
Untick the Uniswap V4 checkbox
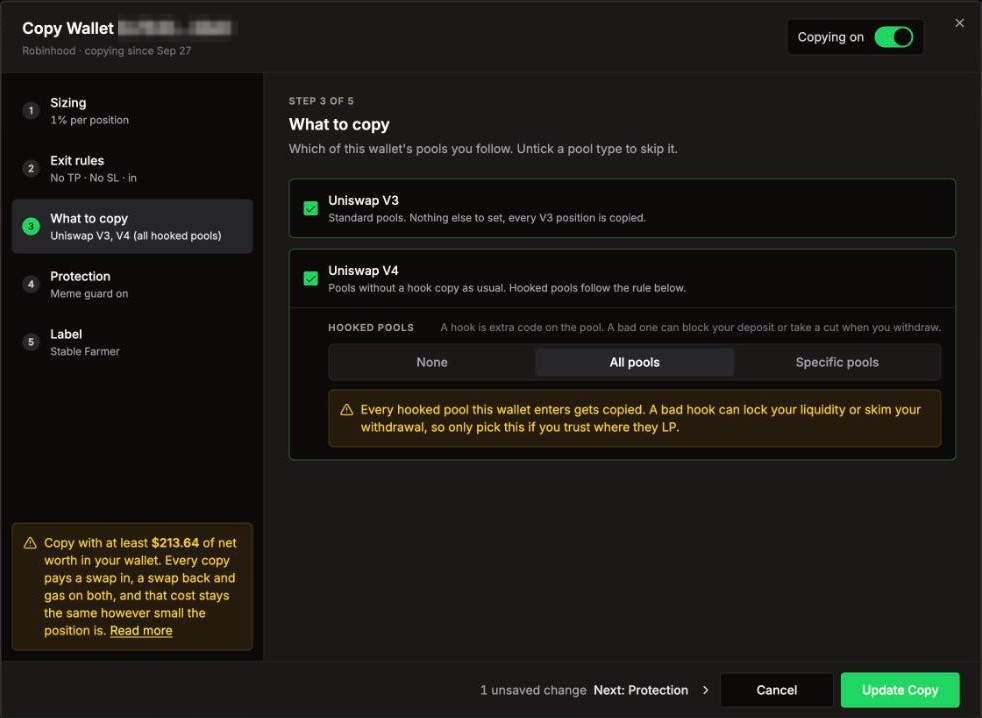[x=311, y=278]
